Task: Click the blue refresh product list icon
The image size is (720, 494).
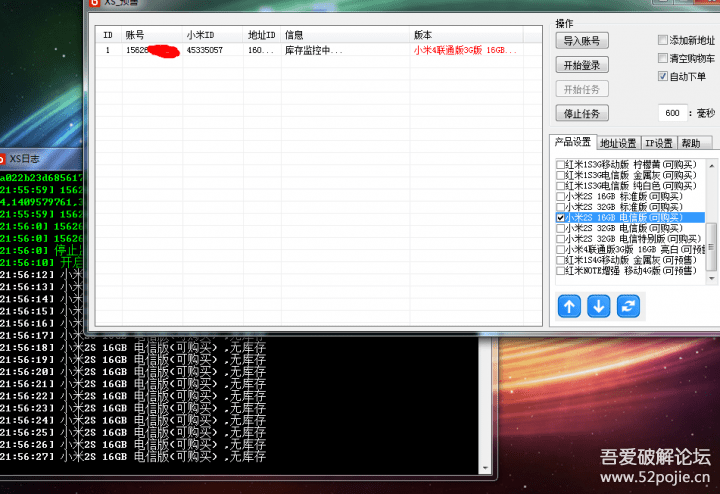Action: tap(629, 306)
